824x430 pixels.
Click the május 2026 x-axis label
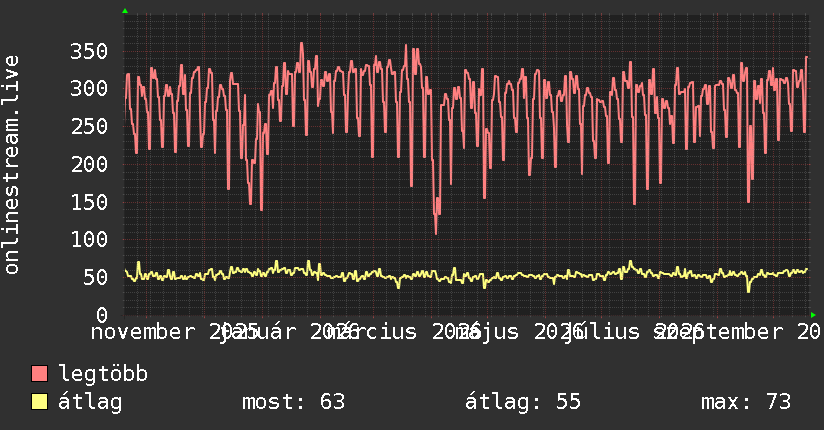520,332
